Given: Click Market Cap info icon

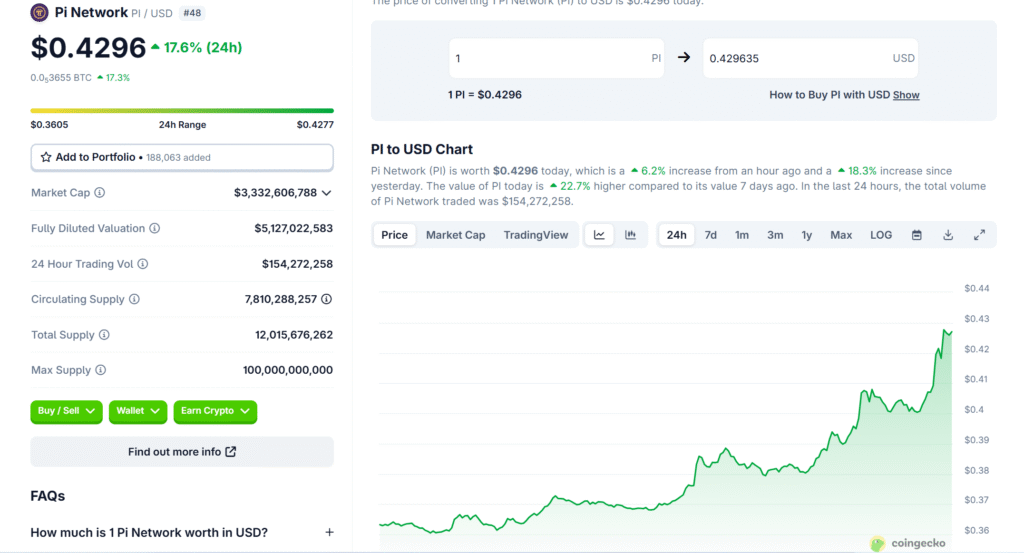Looking at the screenshot, I should (99, 193).
